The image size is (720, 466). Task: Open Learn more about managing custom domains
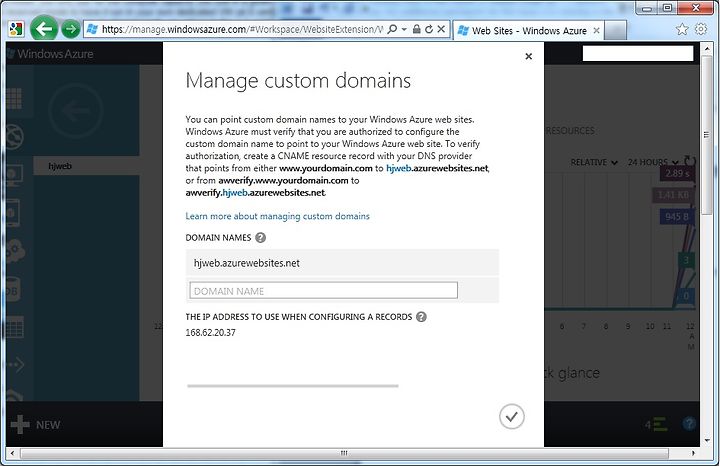click(x=277, y=216)
